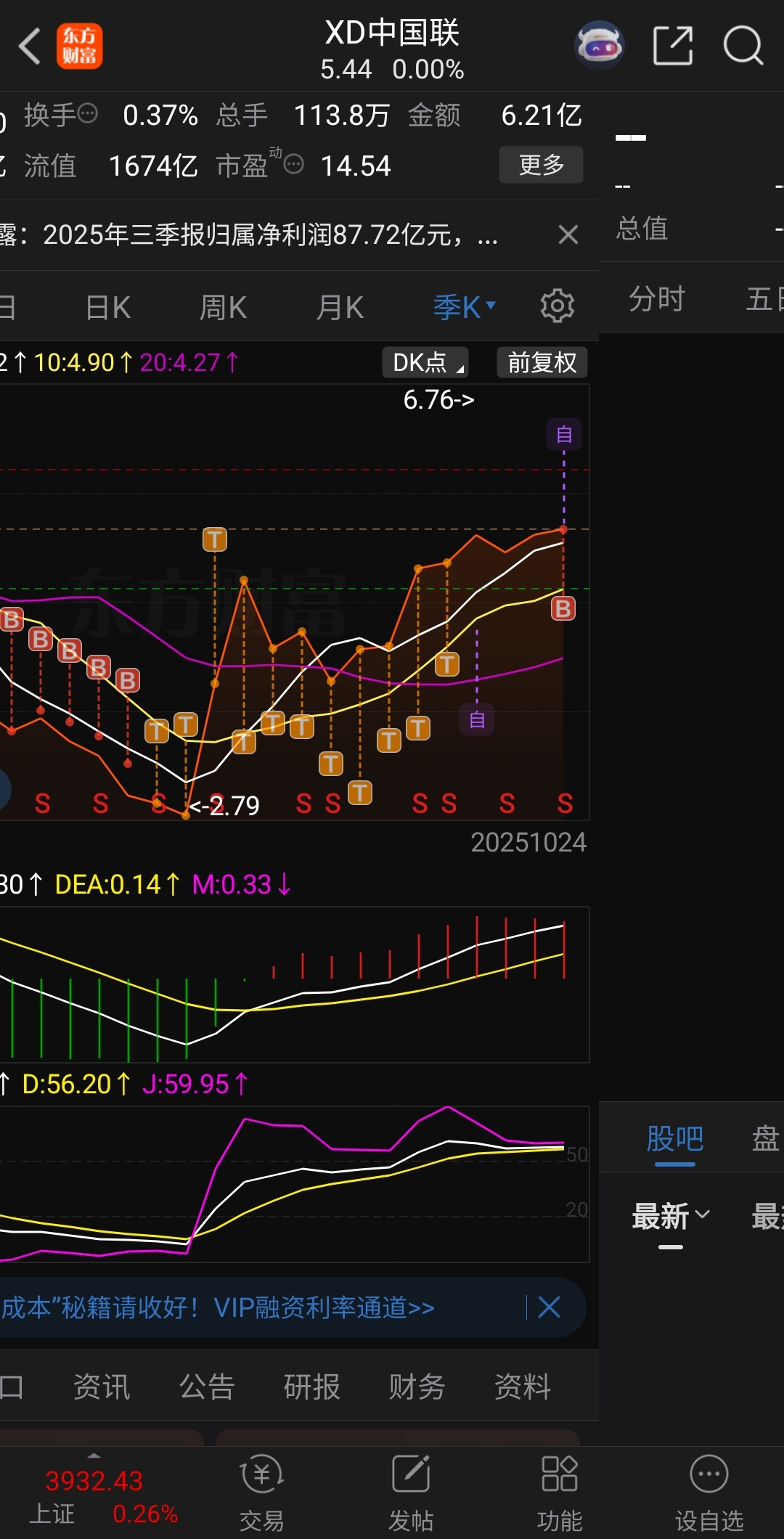Tap the KDJ indicator sub-chart
This screenshot has width=784, height=1539.
point(294,1184)
